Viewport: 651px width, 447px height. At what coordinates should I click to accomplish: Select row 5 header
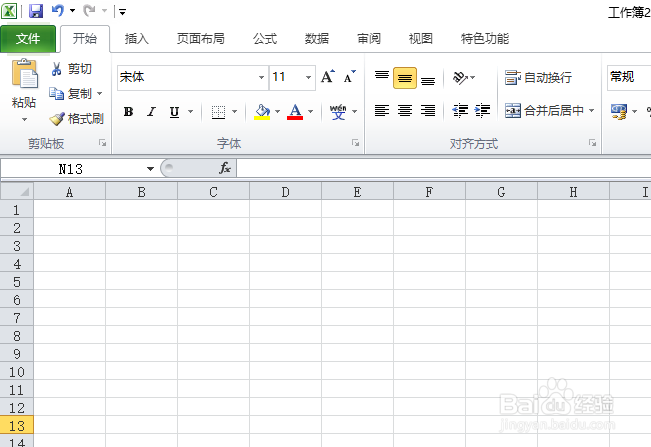pos(17,282)
